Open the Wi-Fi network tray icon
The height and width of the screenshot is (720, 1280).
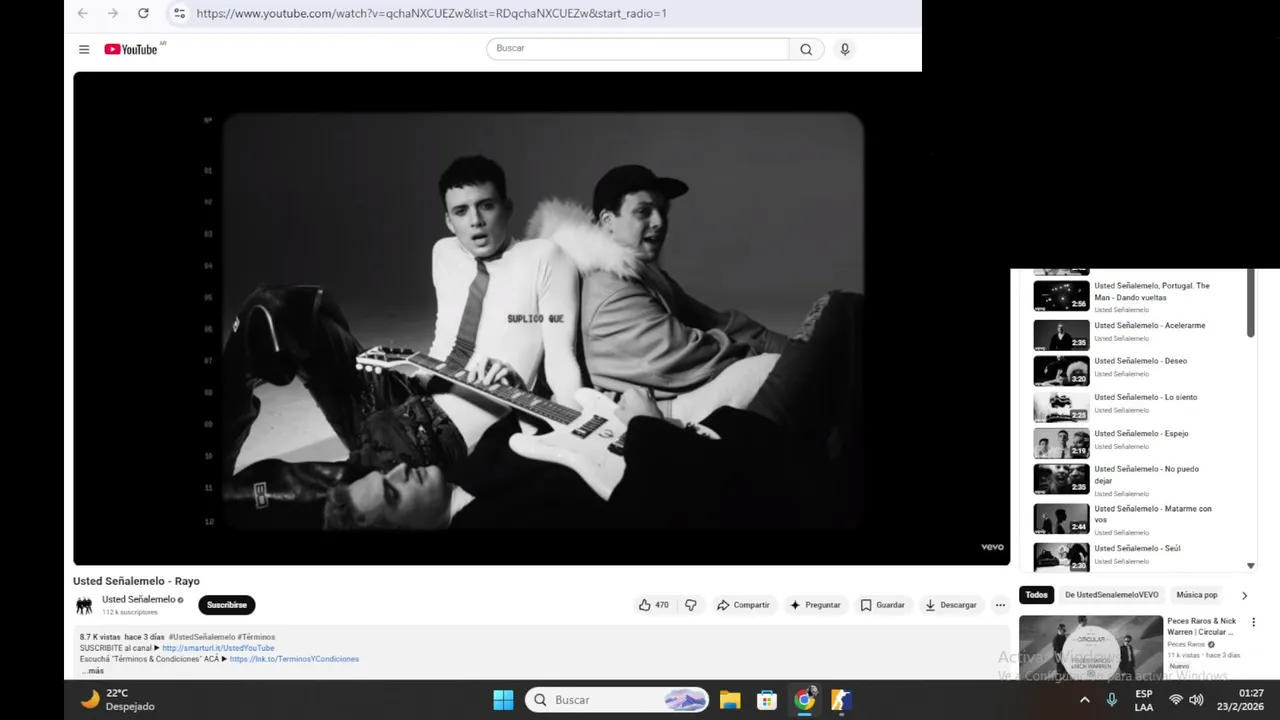coord(1176,700)
